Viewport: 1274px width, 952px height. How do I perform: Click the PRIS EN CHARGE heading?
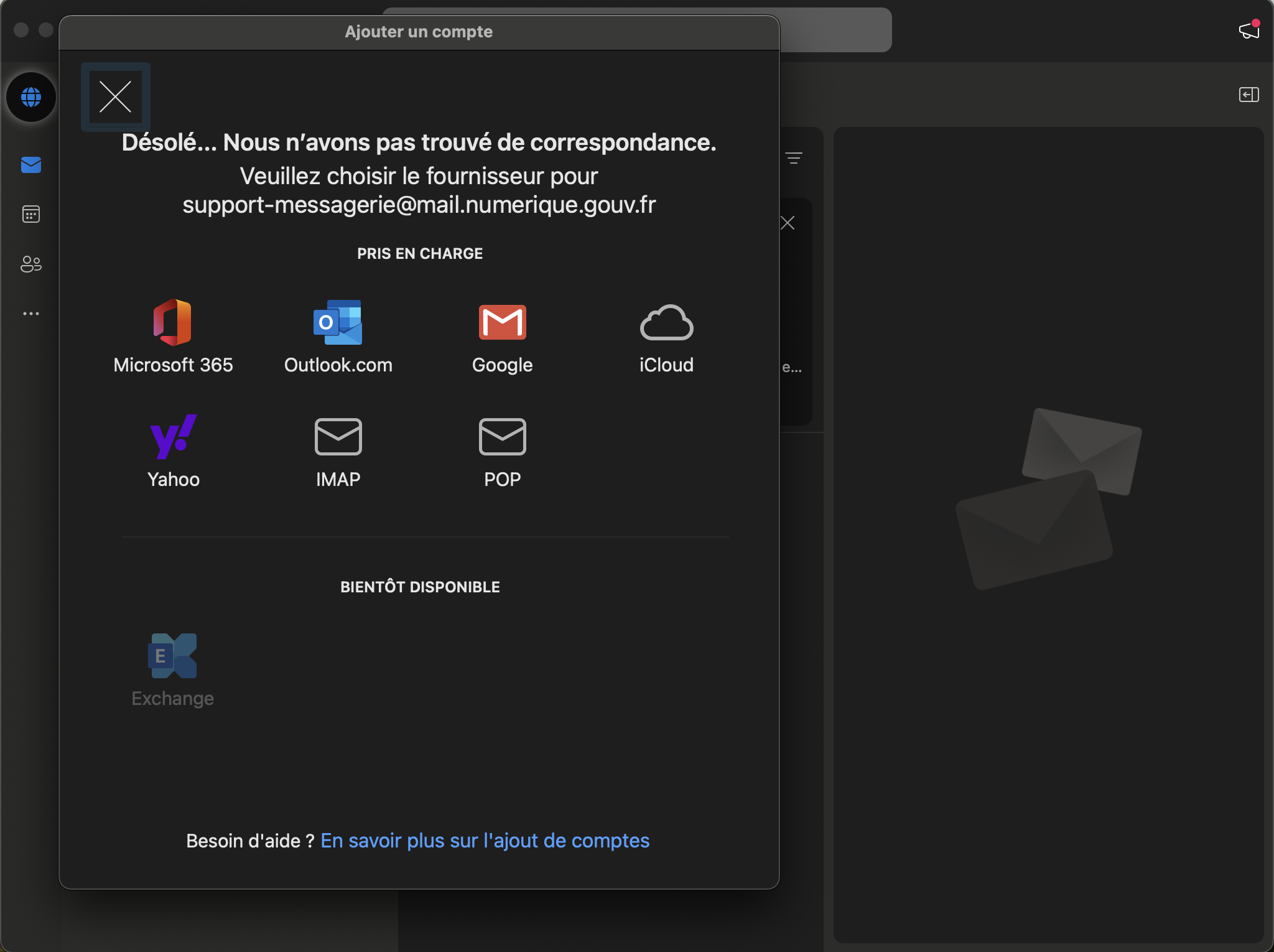(420, 254)
